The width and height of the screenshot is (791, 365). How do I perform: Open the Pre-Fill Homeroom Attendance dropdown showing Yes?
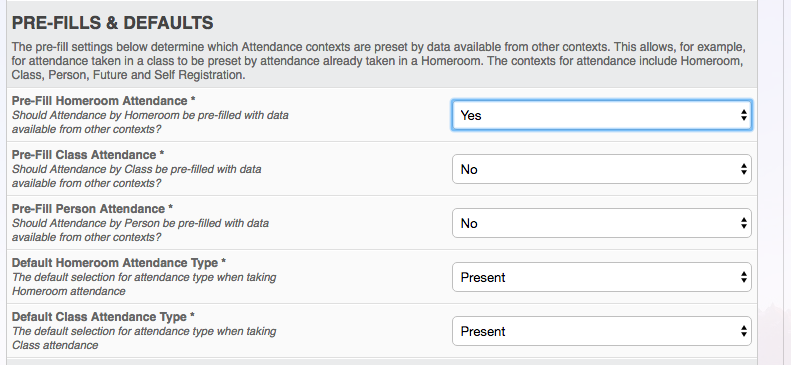601,115
